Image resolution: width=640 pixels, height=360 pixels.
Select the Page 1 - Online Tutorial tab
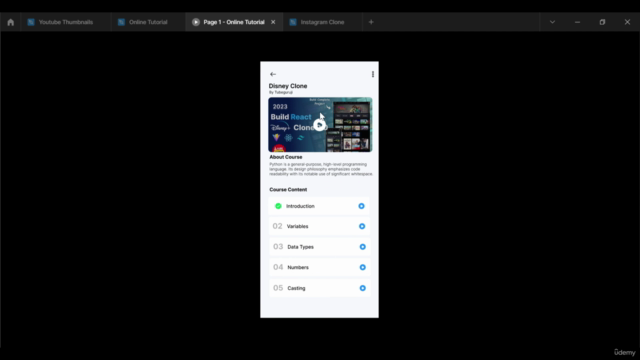pos(234,22)
